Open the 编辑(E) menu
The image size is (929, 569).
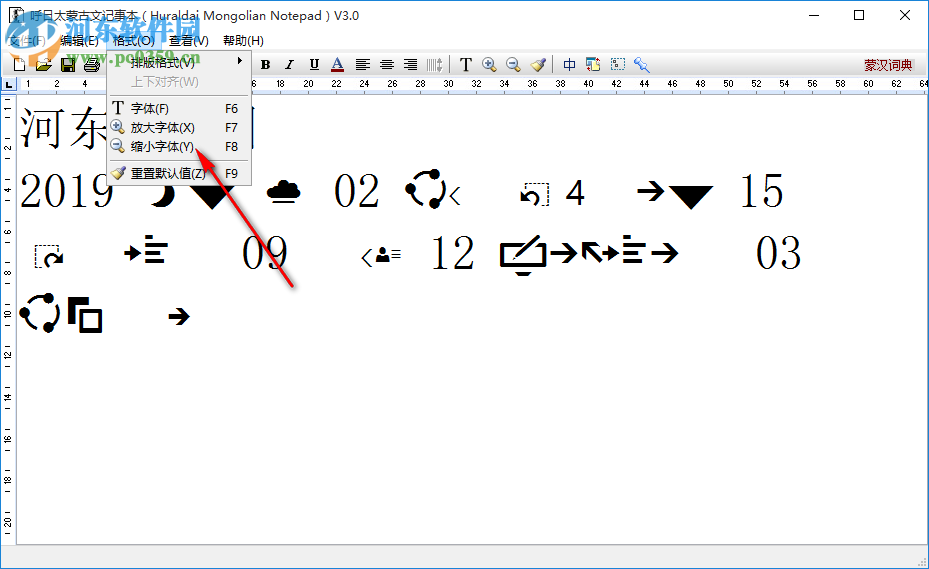click(x=79, y=40)
